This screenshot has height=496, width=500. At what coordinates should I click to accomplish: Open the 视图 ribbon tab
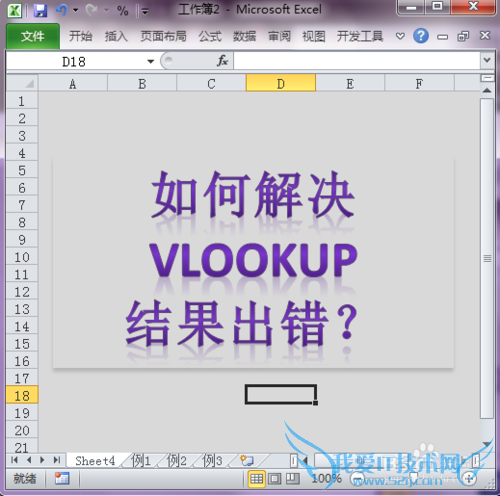point(314,36)
